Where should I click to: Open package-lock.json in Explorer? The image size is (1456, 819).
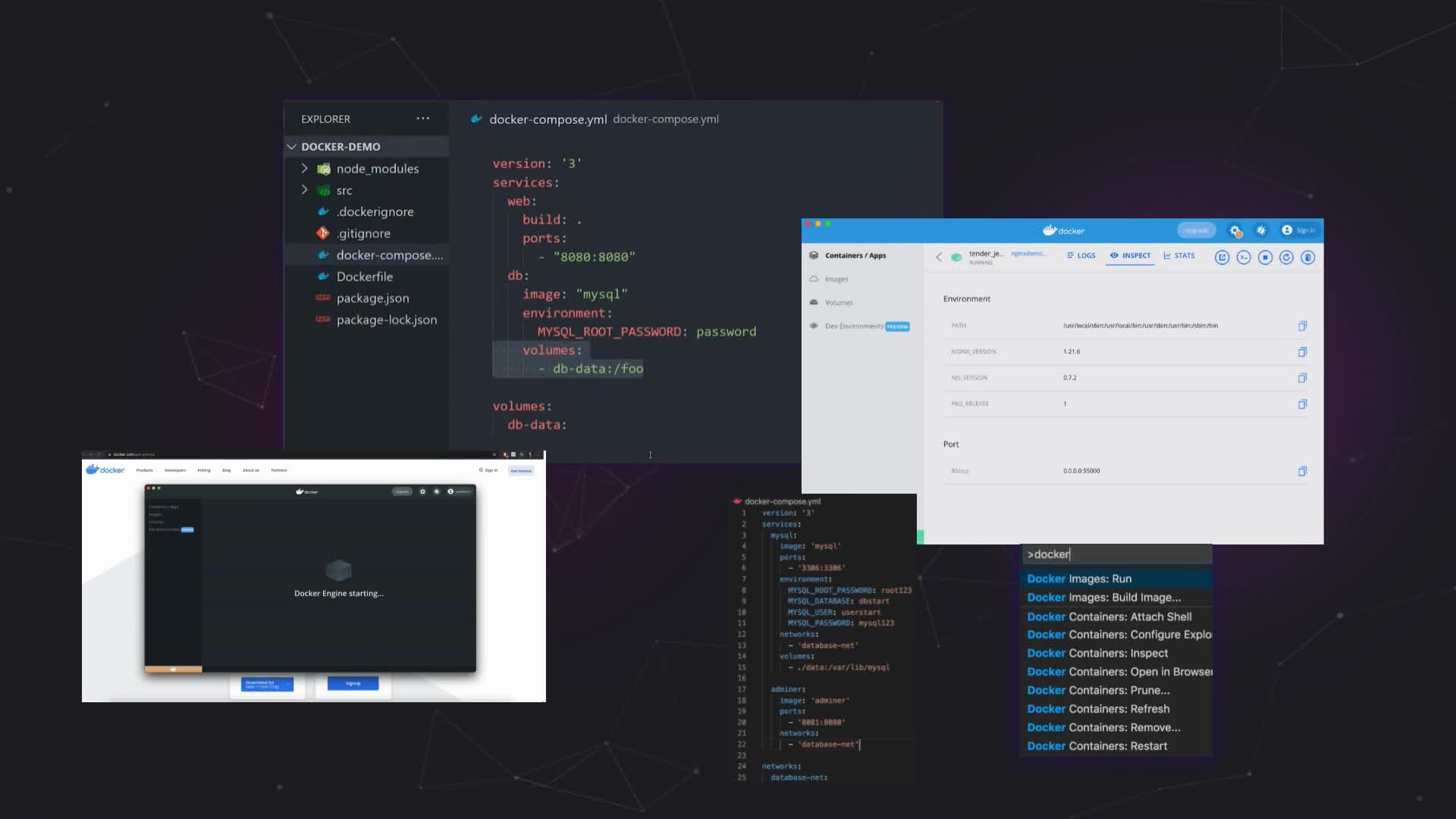tap(387, 320)
